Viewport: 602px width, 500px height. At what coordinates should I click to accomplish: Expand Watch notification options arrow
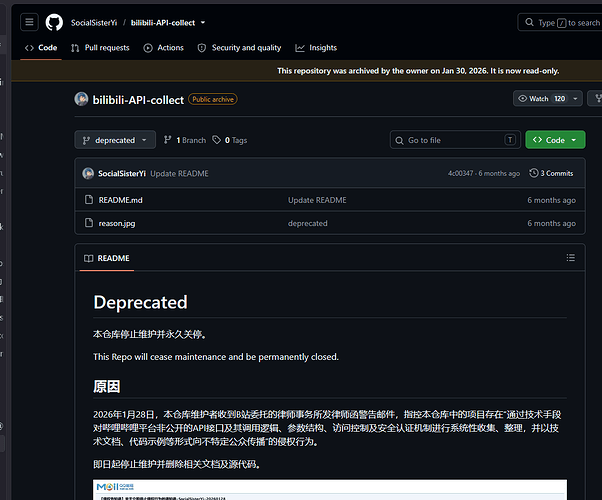tap(575, 99)
